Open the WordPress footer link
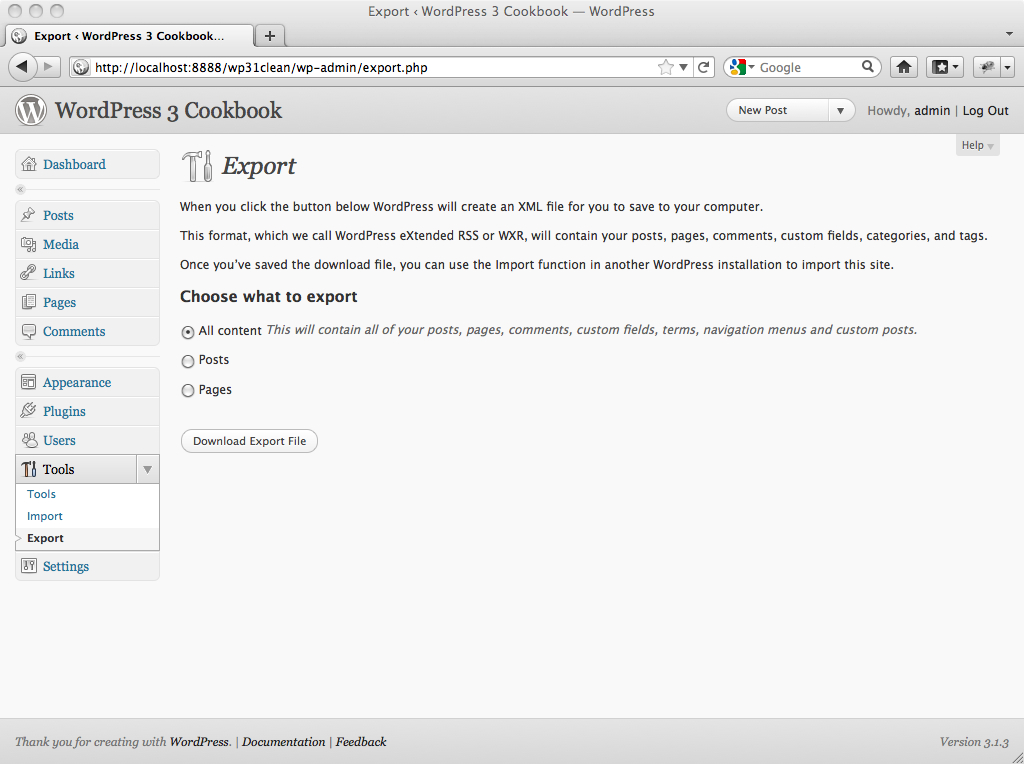Image resolution: width=1024 pixels, height=764 pixels. 199,742
